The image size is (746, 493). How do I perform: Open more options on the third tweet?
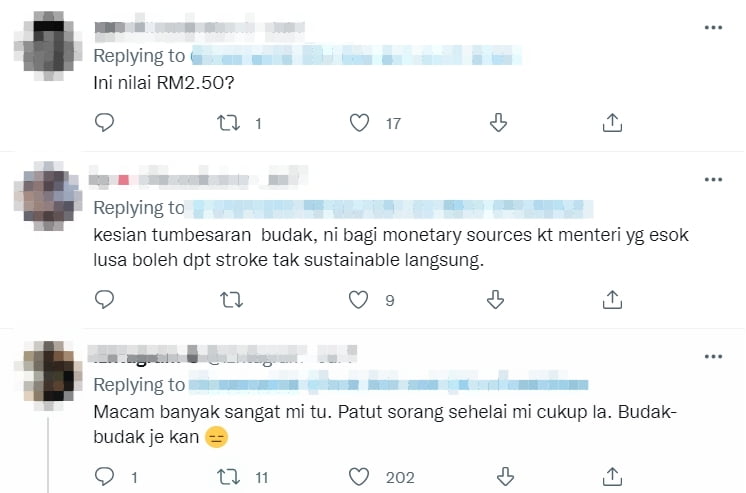click(713, 356)
